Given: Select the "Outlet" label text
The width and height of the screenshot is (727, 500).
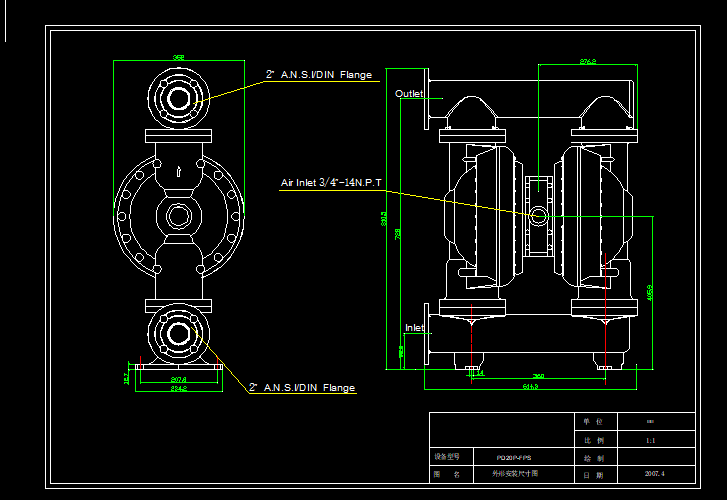Looking at the screenshot, I should pyautogui.click(x=408, y=94).
